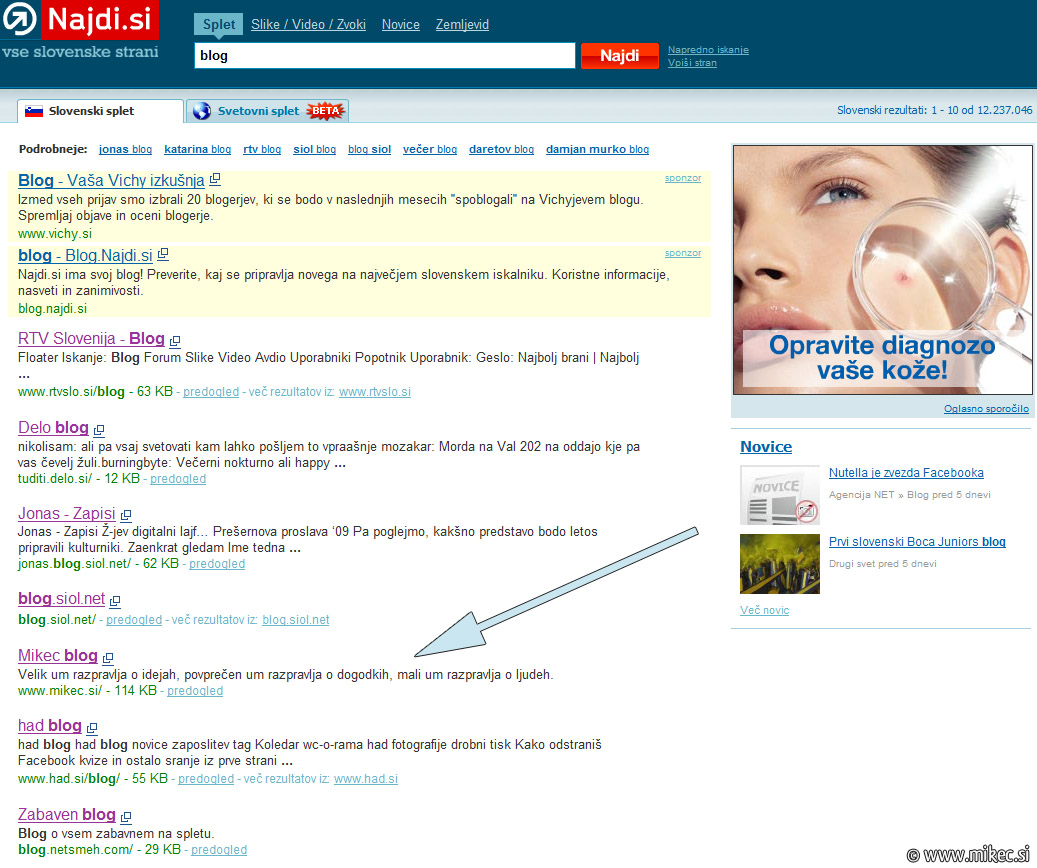Screen dimensions: 1037x868
Task: Switch to the Zemljevid tab
Action: pyautogui.click(x=462, y=24)
